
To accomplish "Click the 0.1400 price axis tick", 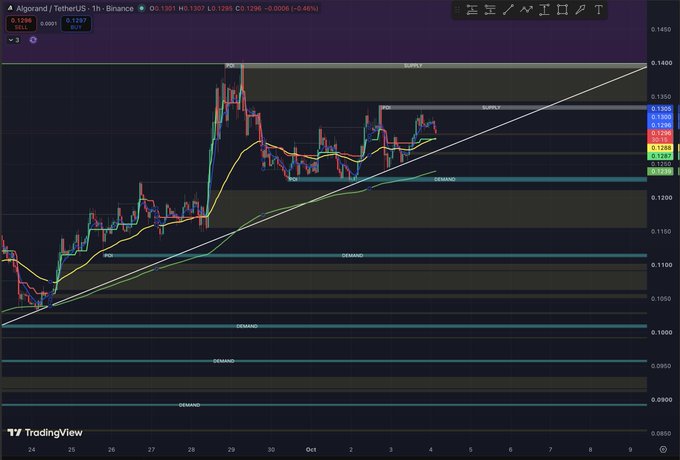I will pos(661,63).
